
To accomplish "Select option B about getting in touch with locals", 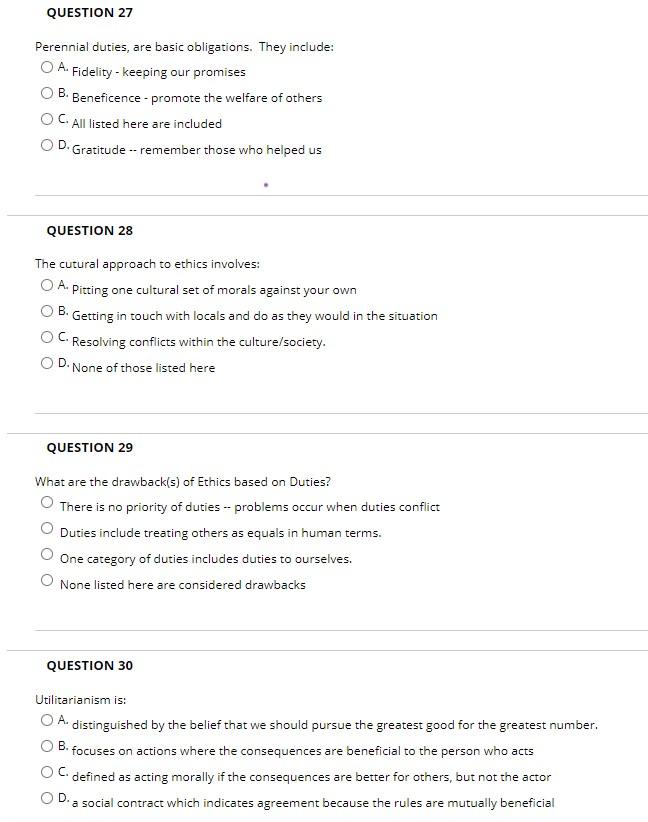I will [x=46, y=310].
